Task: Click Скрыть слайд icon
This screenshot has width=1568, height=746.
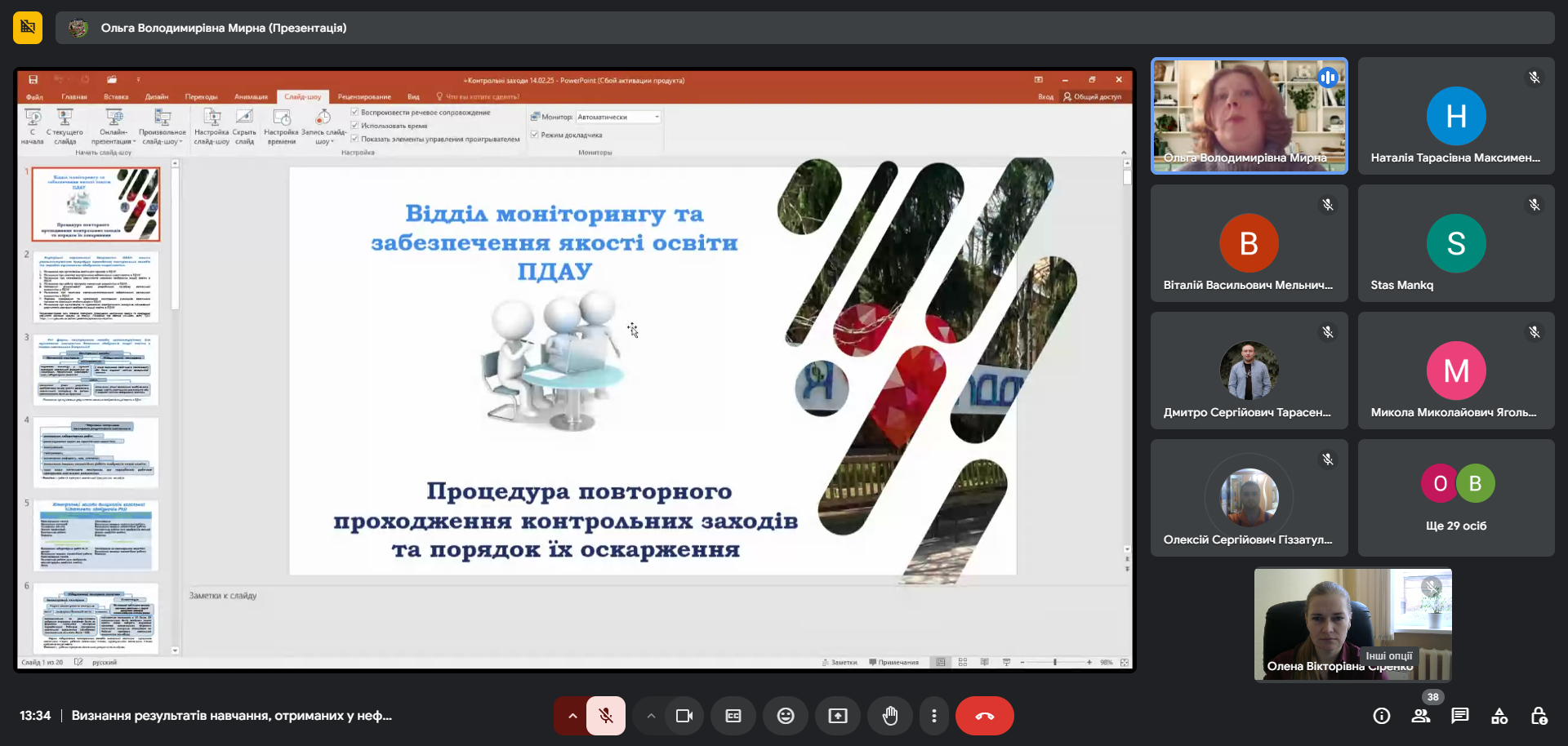Action: pos(244,127)
